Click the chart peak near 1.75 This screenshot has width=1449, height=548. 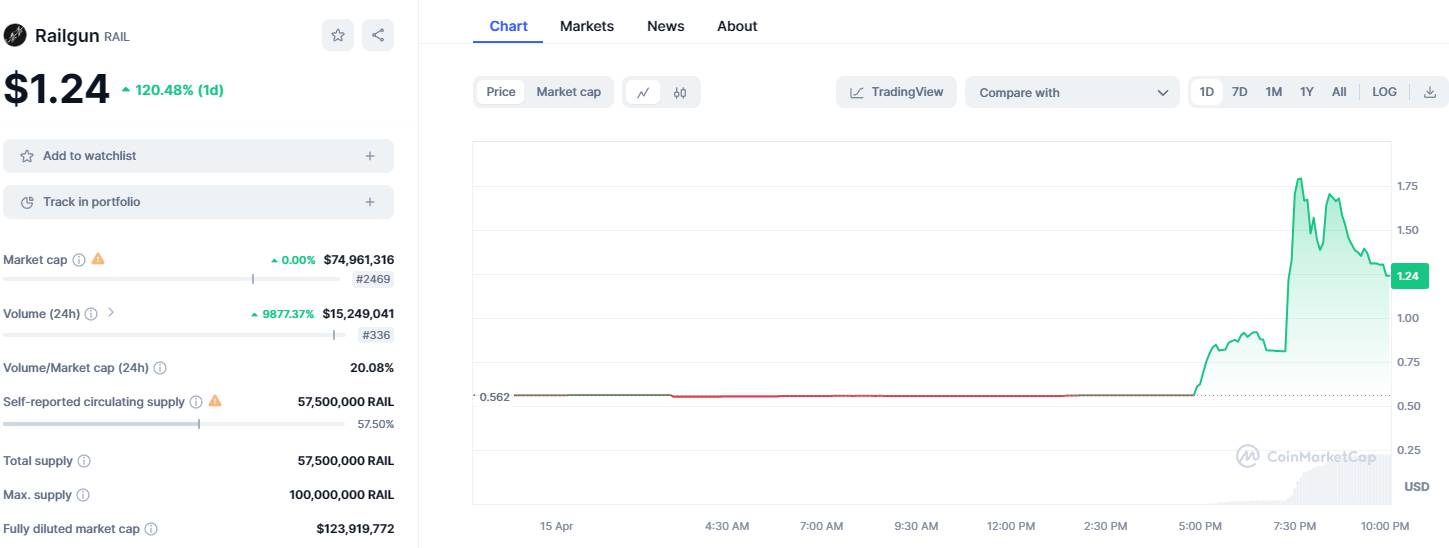(x=1299, y=180)
